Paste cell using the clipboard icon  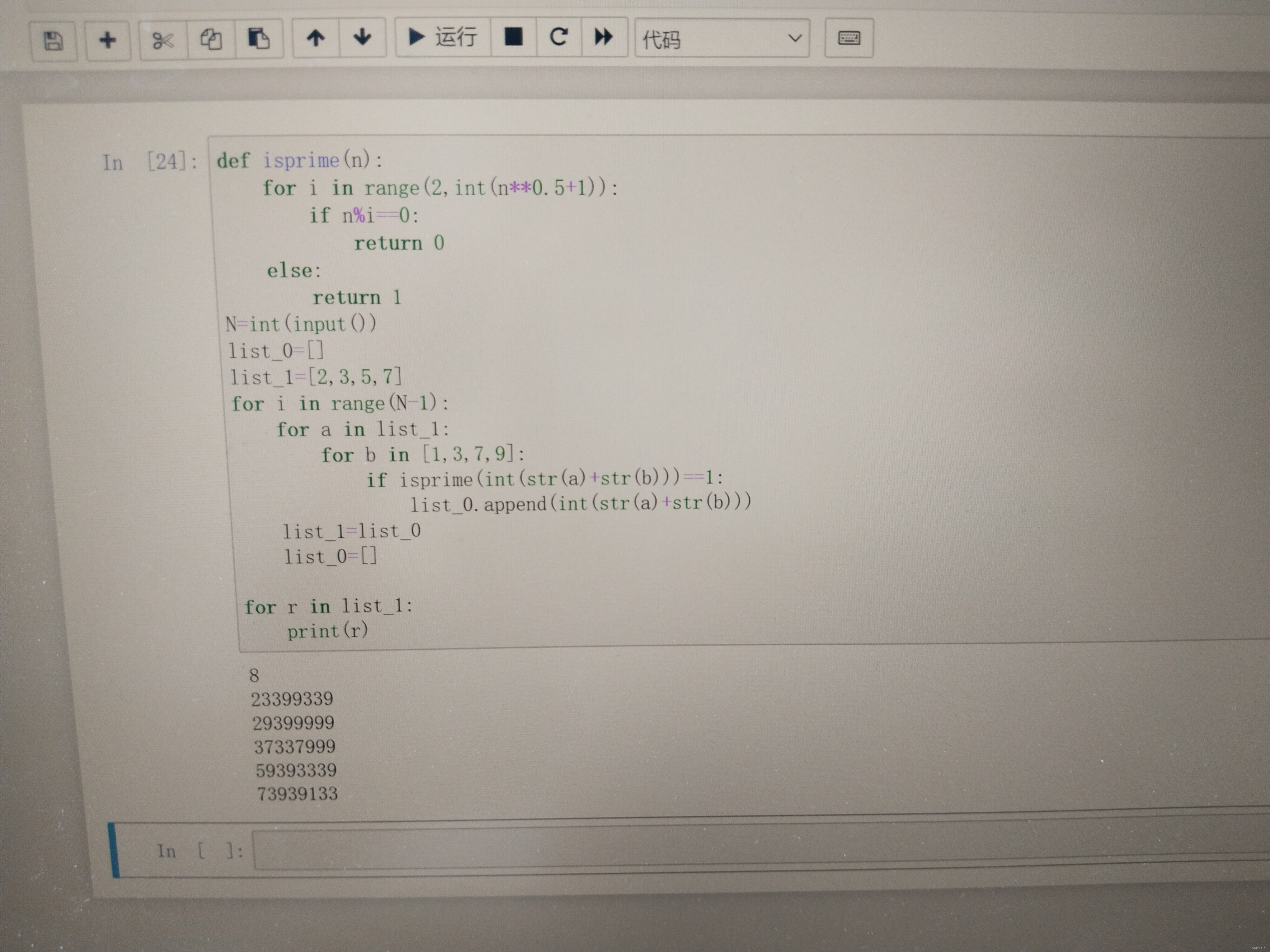pyautogui.click(x=258, y=39)
